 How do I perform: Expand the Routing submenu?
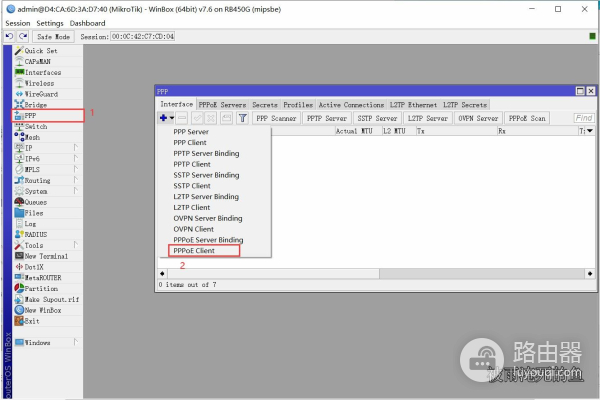pos(76,180)
